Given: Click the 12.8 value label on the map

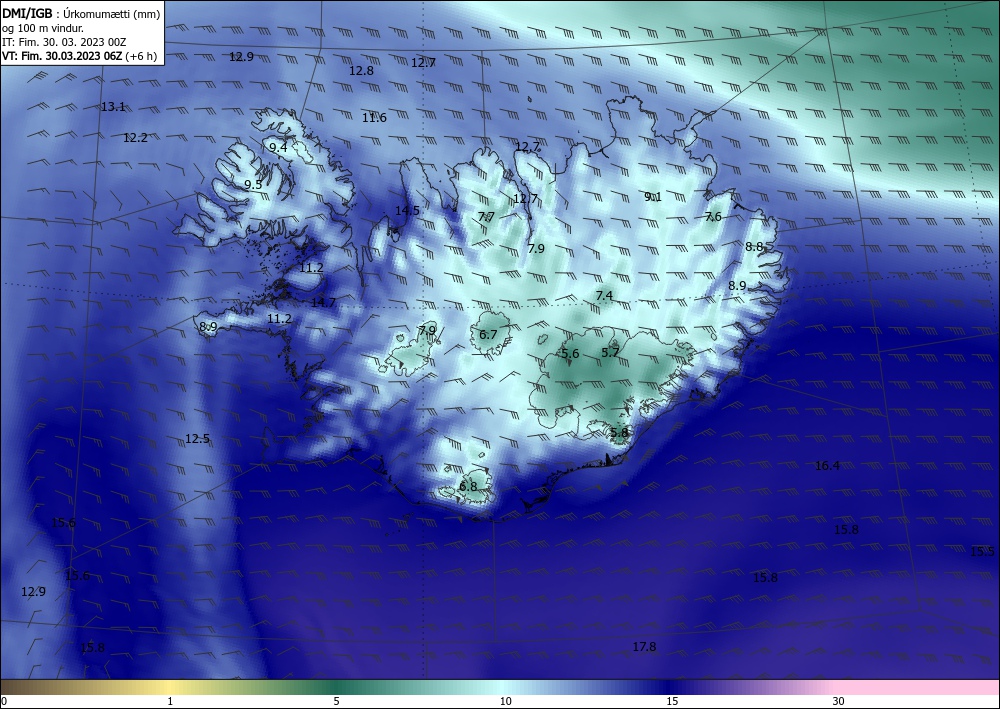Looking at the screenshot, I should (362, 71).
